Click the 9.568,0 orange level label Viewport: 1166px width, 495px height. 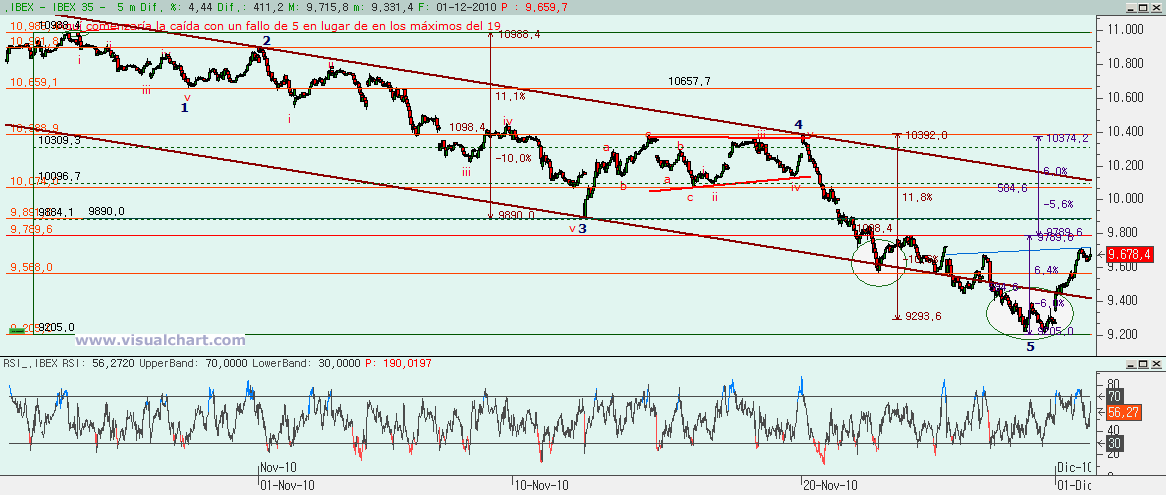point(31,267)
